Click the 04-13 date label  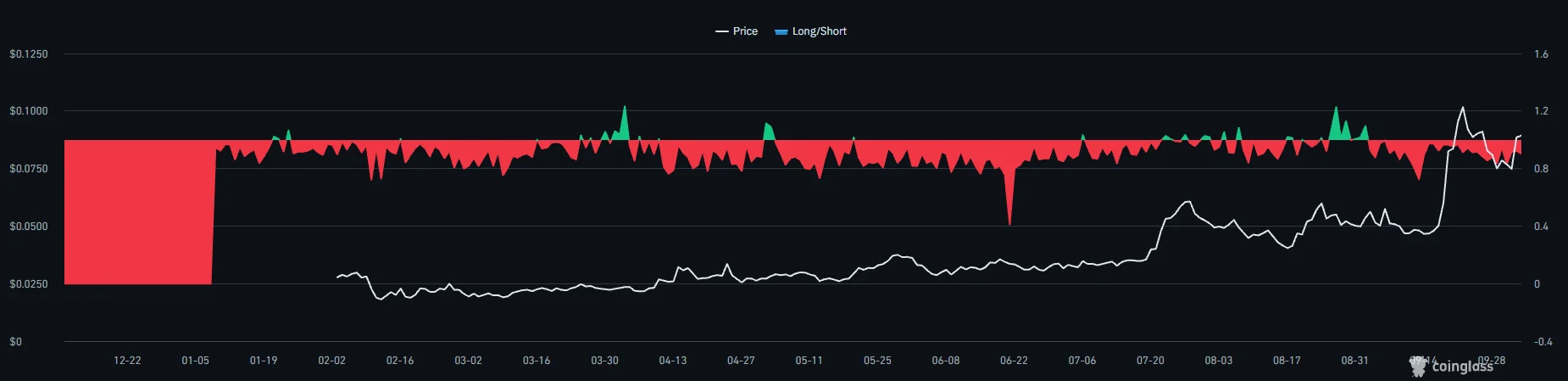coord(673,361)
